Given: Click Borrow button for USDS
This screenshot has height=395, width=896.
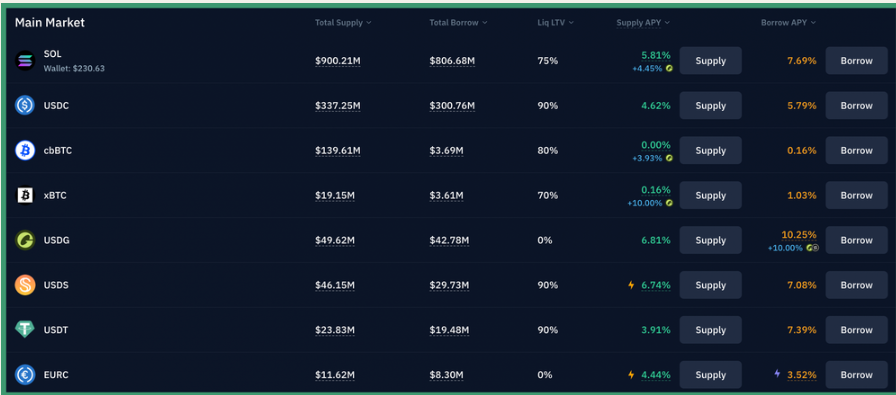Looking at the screenshot, I should [857, 285].
